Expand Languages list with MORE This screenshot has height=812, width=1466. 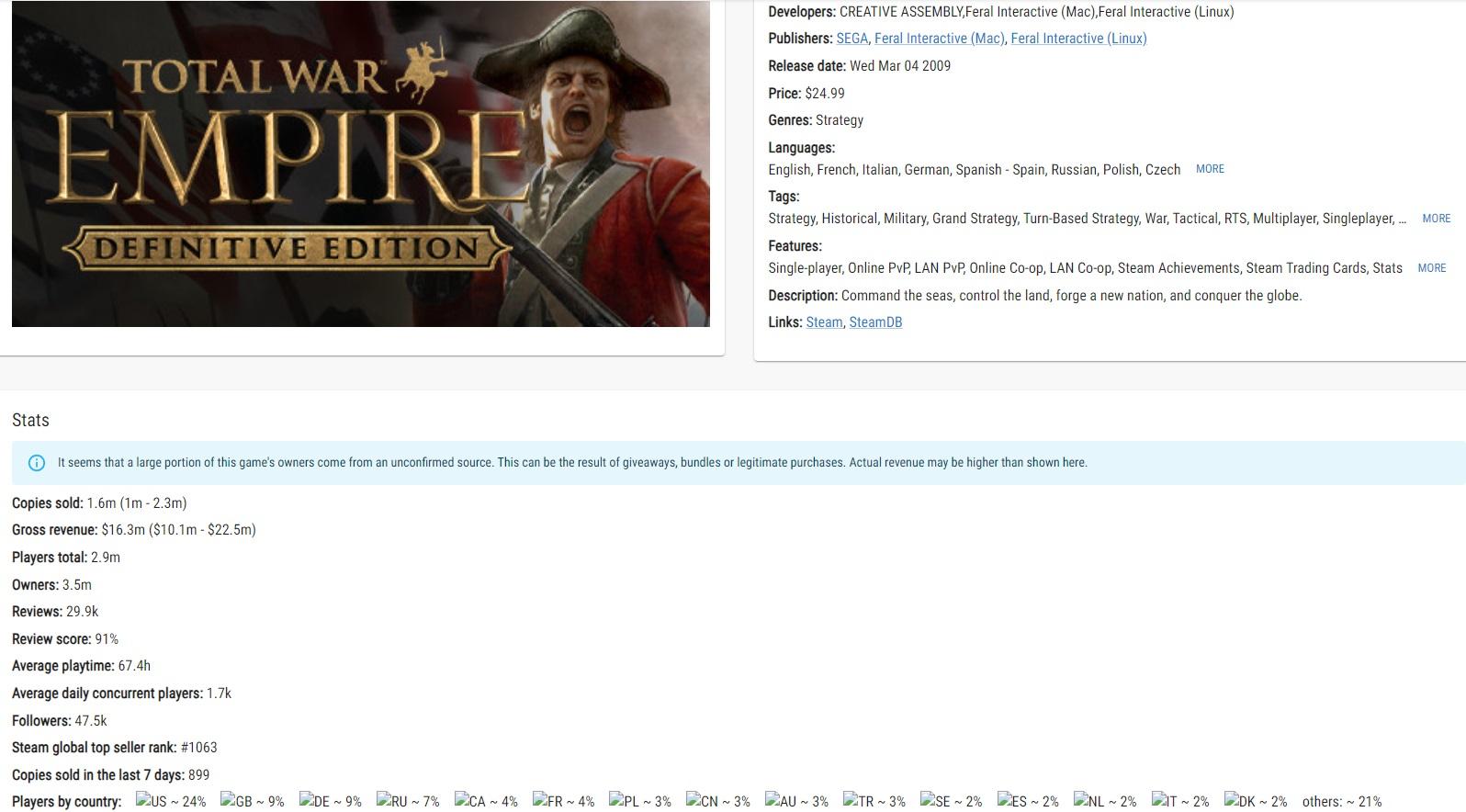[x=1210, y=169]
